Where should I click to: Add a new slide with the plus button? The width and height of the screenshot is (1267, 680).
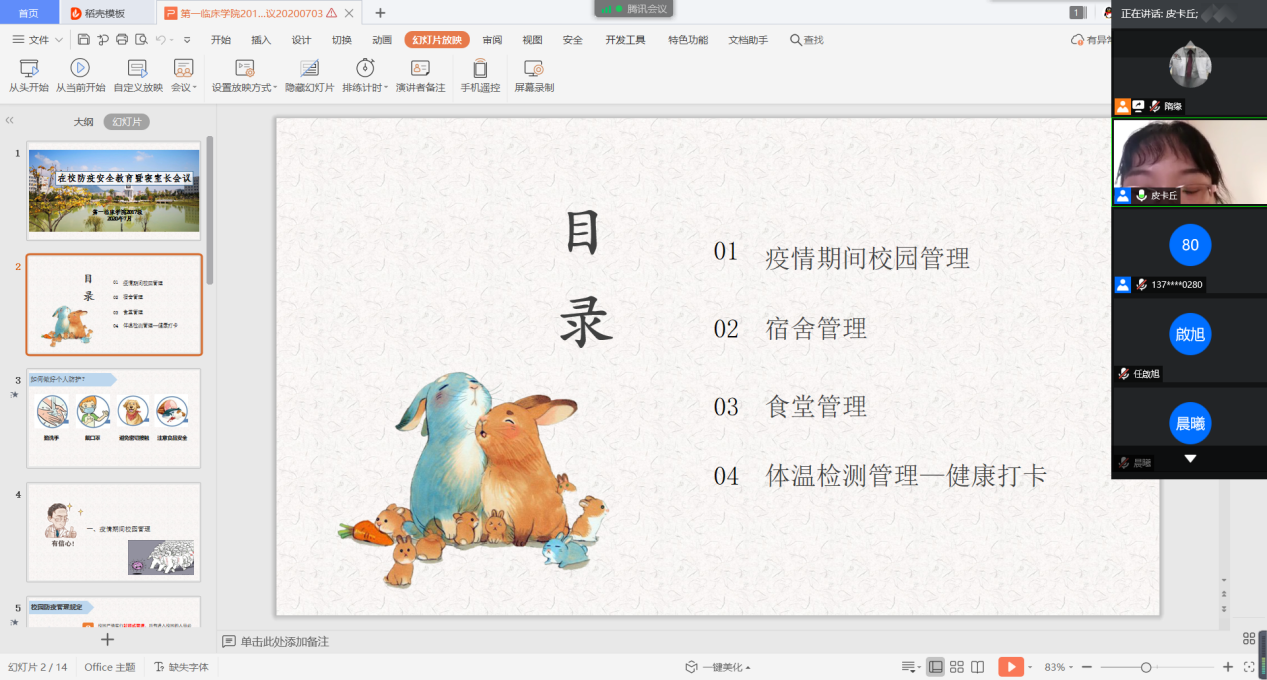(108, 640)
